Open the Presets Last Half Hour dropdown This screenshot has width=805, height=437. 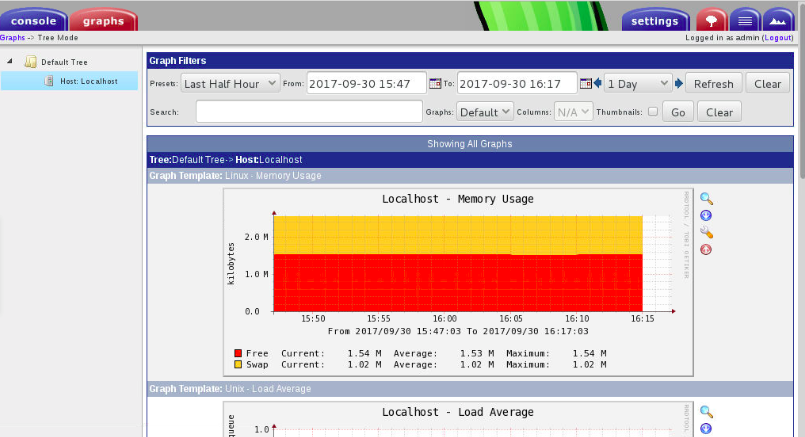(230, 84)
